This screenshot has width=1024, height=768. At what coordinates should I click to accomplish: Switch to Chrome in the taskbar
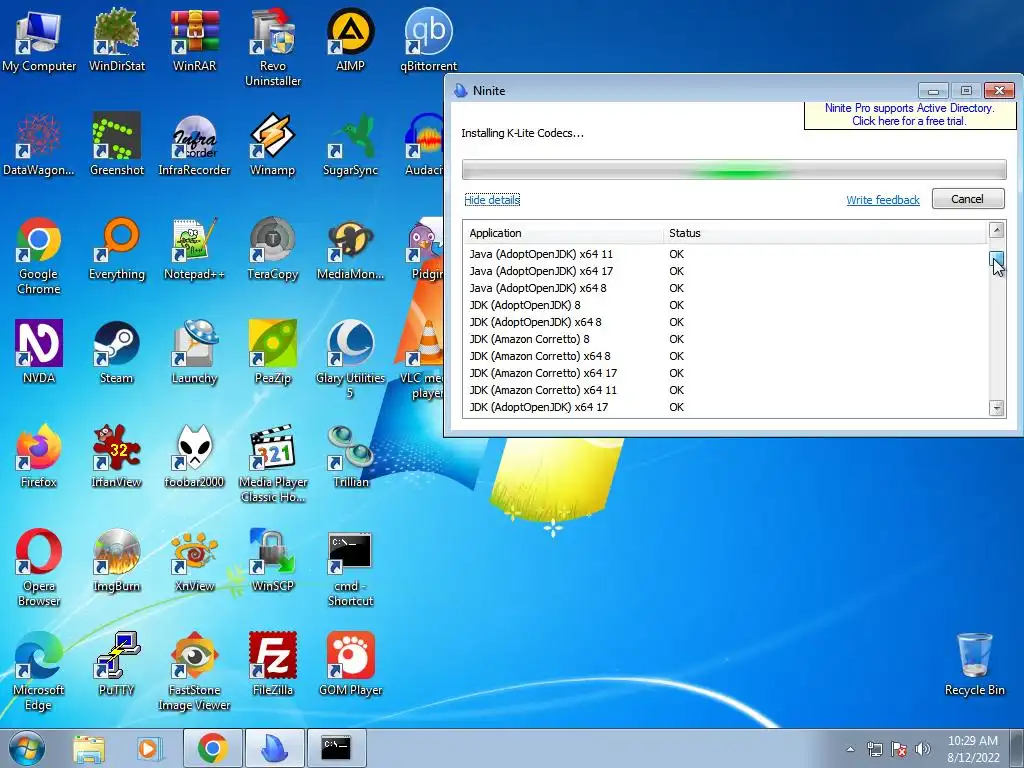(x=213, y=748)
